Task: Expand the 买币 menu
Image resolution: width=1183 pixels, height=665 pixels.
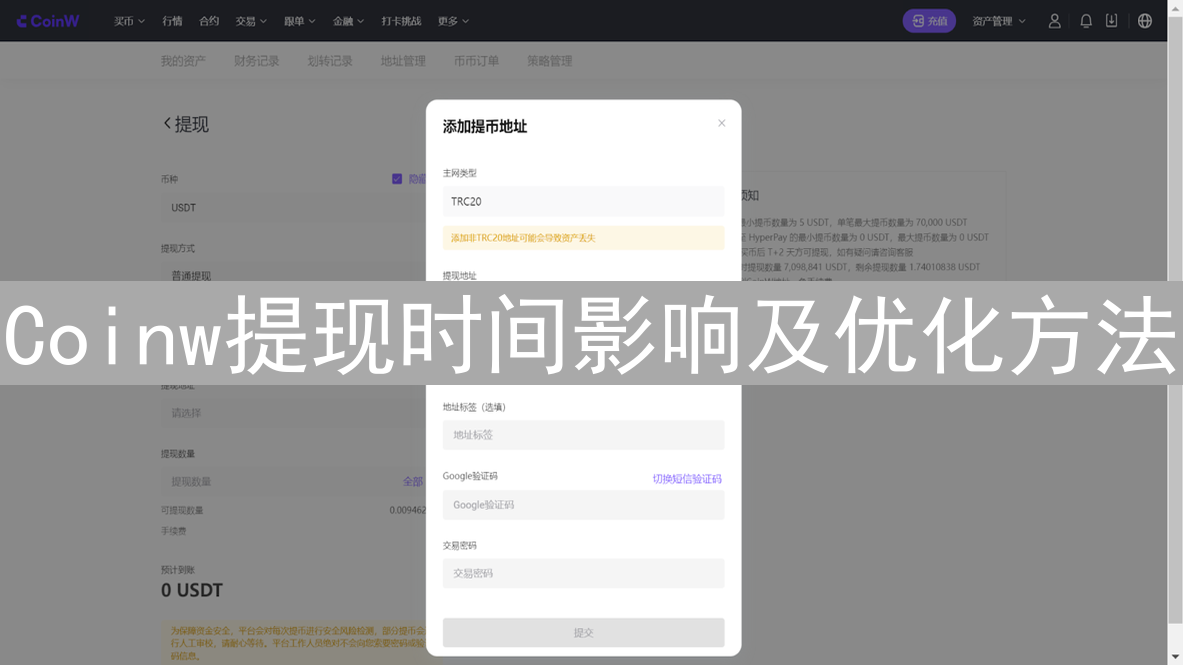Action: click(129, 21)
